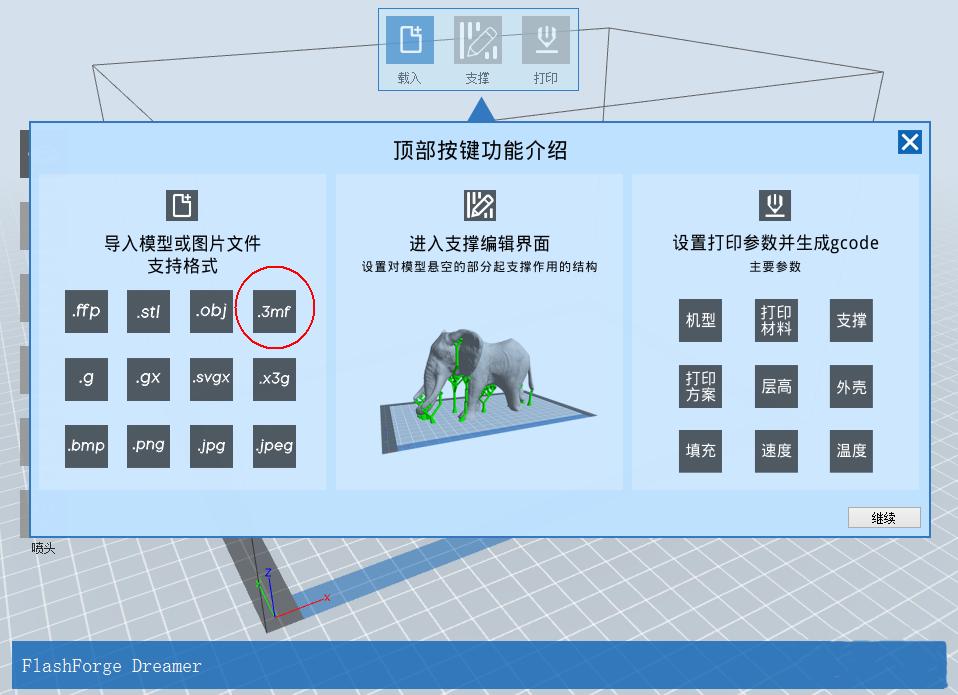Close the 顶部按键功能介绍 dialog
958x695 pixels.
coord(910,142)
